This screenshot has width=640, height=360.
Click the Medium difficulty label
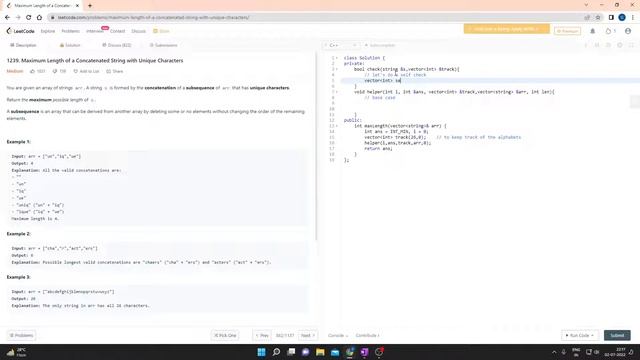point(15,71)
